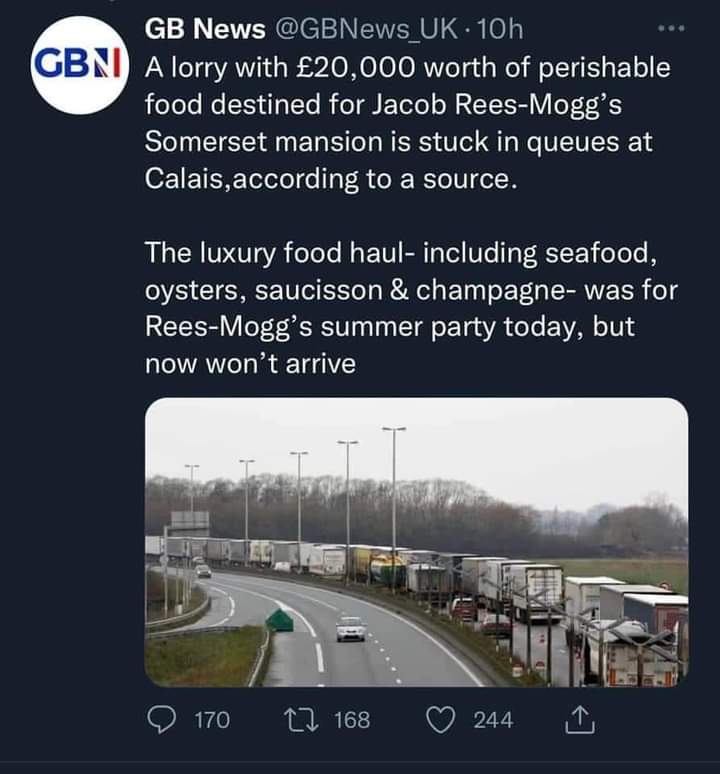Click the GB News display name

[x=205, y=30]
